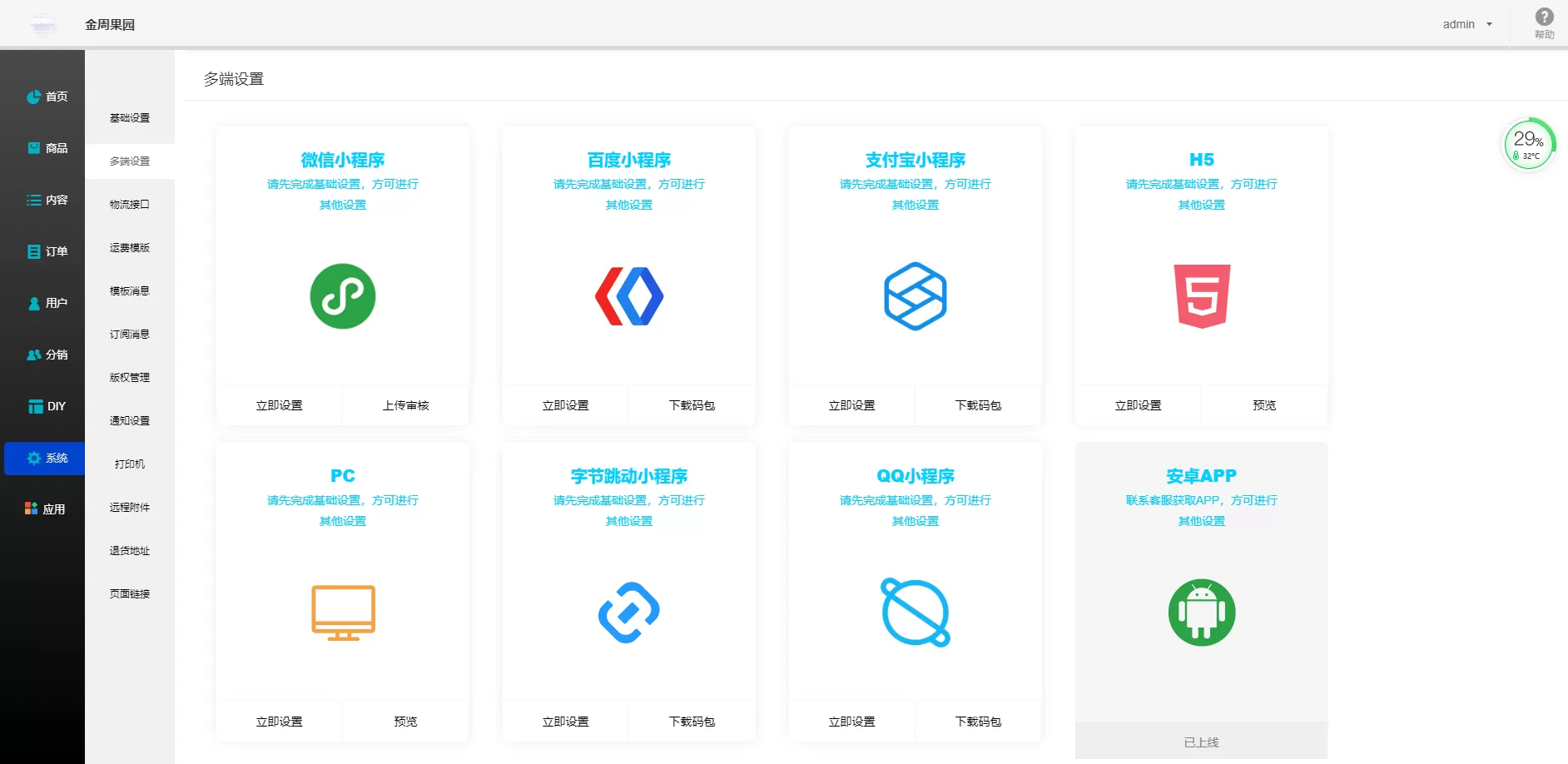Click the 29% circular progress widget
This screenshot has height=764, width=1568.
(x=1528, y=145)
